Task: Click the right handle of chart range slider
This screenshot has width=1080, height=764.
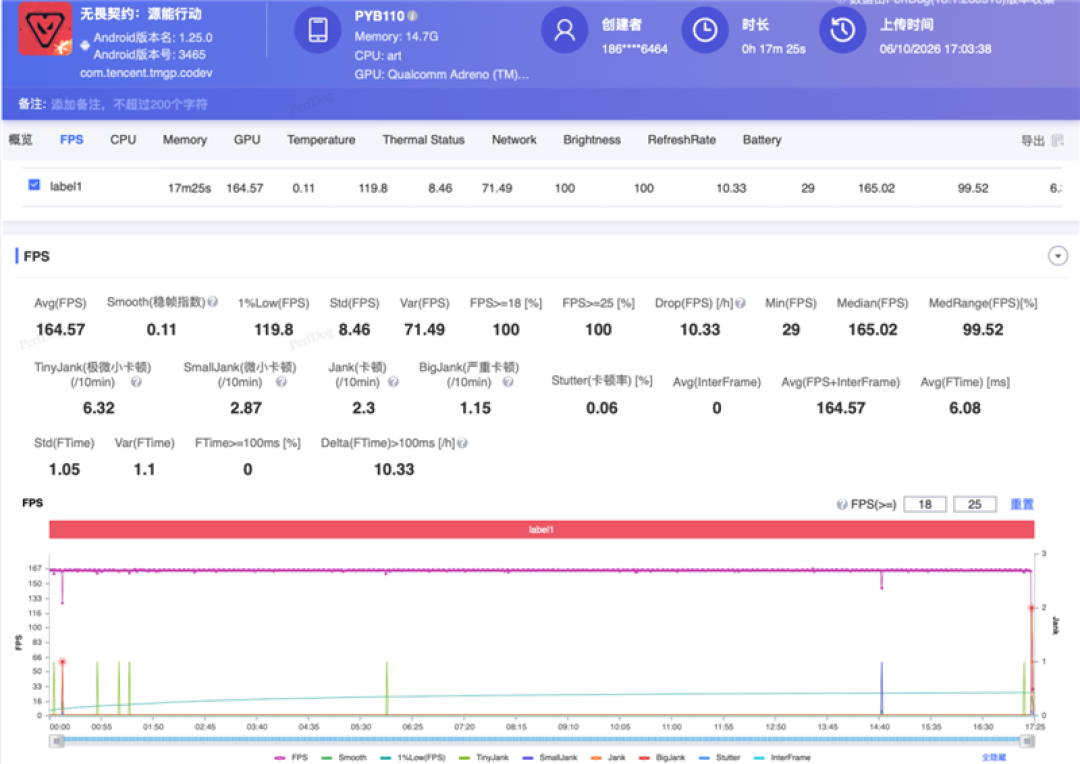Action: (x=1027, y=741)
